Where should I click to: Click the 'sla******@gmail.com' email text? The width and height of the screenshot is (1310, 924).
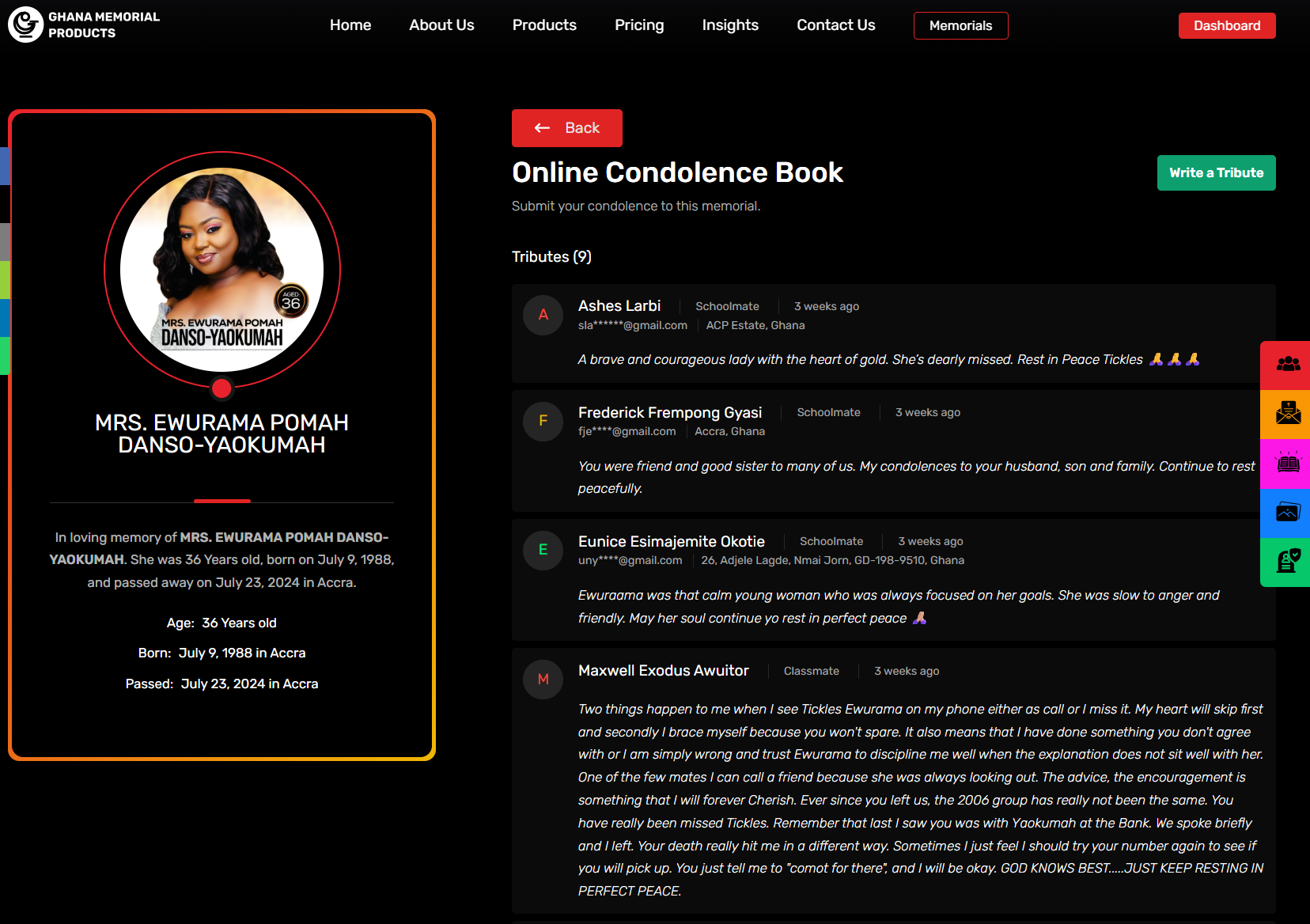click(x=633, y=325)
